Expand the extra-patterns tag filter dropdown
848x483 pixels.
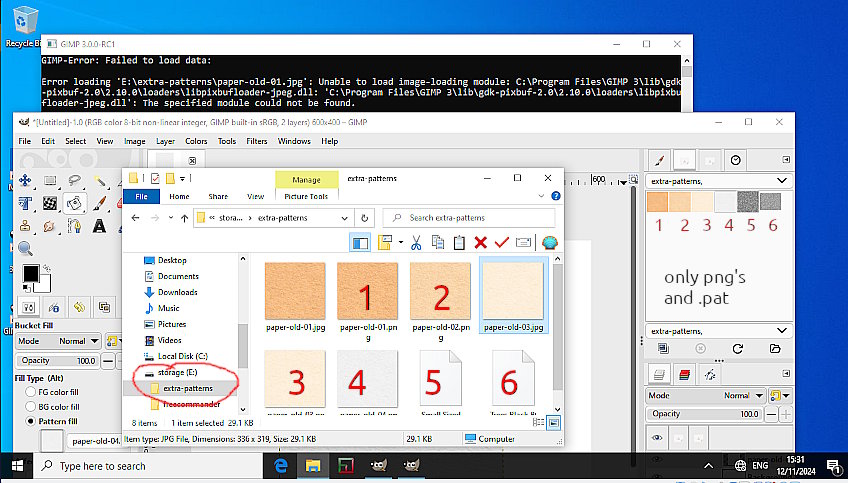pyautogui.click(x=782, y=181)
